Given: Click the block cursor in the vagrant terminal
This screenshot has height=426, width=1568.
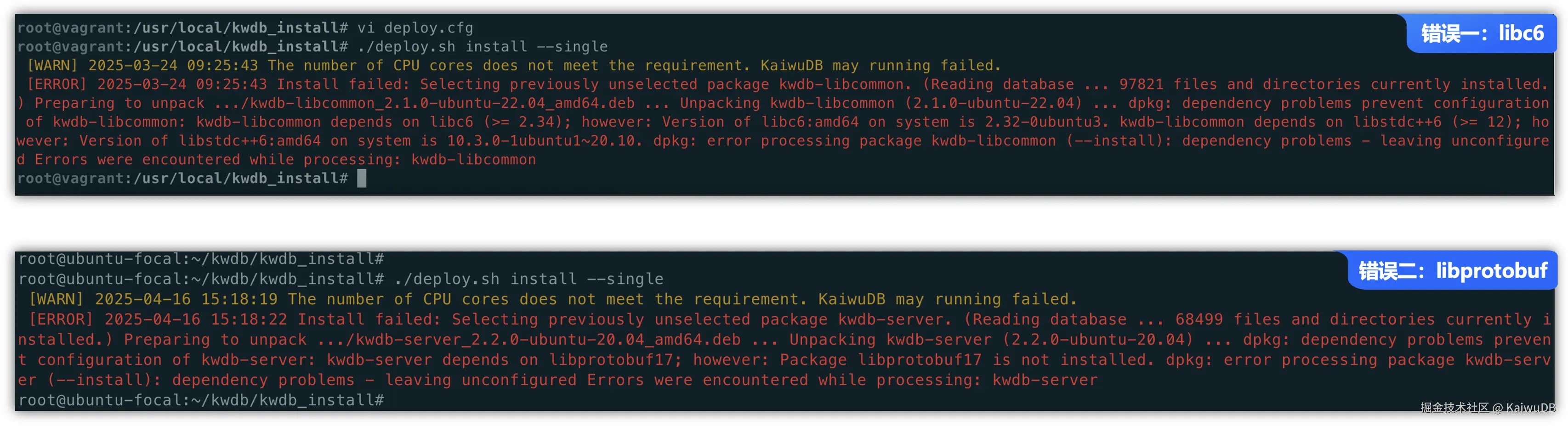Looking at the screenshot, I should click(x=362, y=179).
